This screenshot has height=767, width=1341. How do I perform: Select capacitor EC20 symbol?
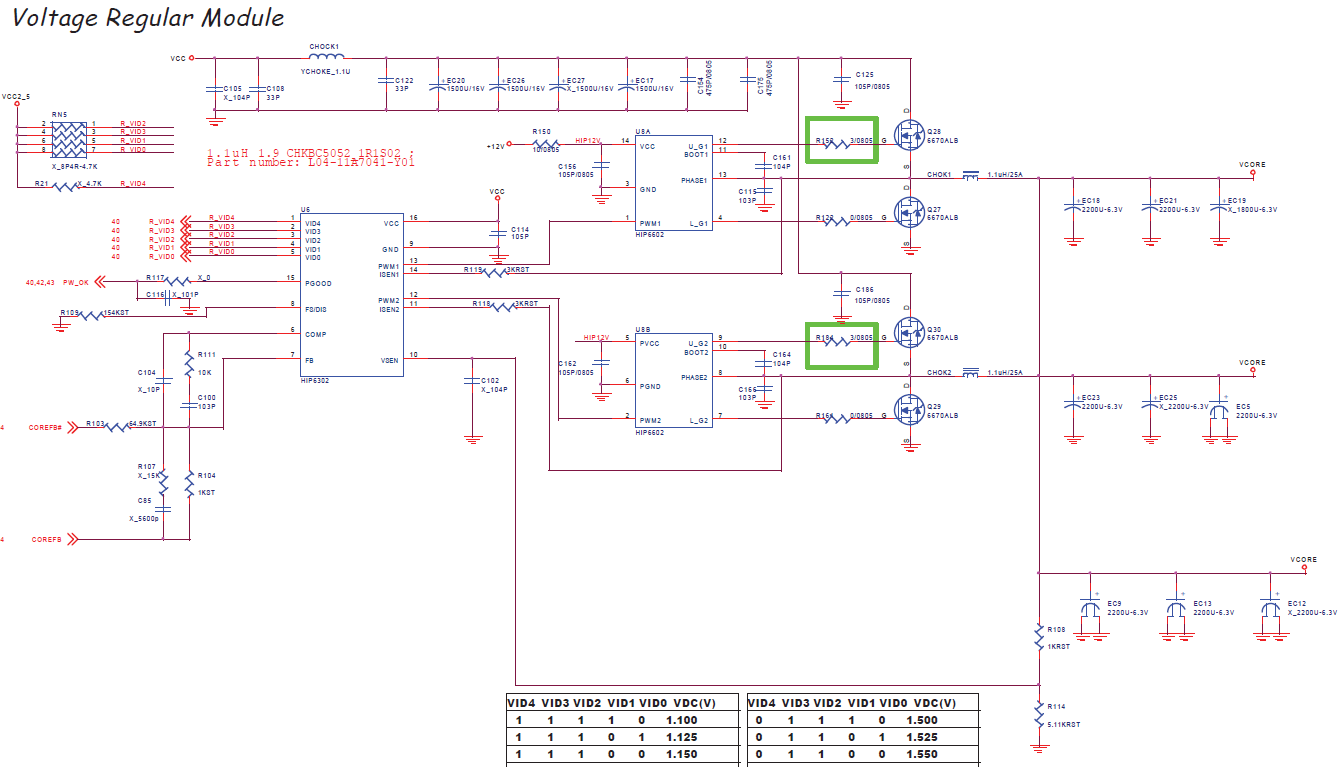pos(436,86)
